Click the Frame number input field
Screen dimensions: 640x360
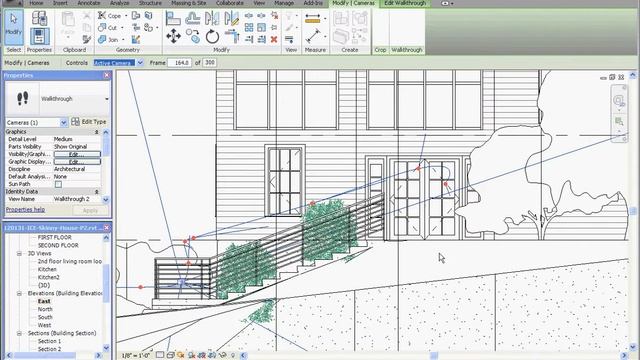180,63
